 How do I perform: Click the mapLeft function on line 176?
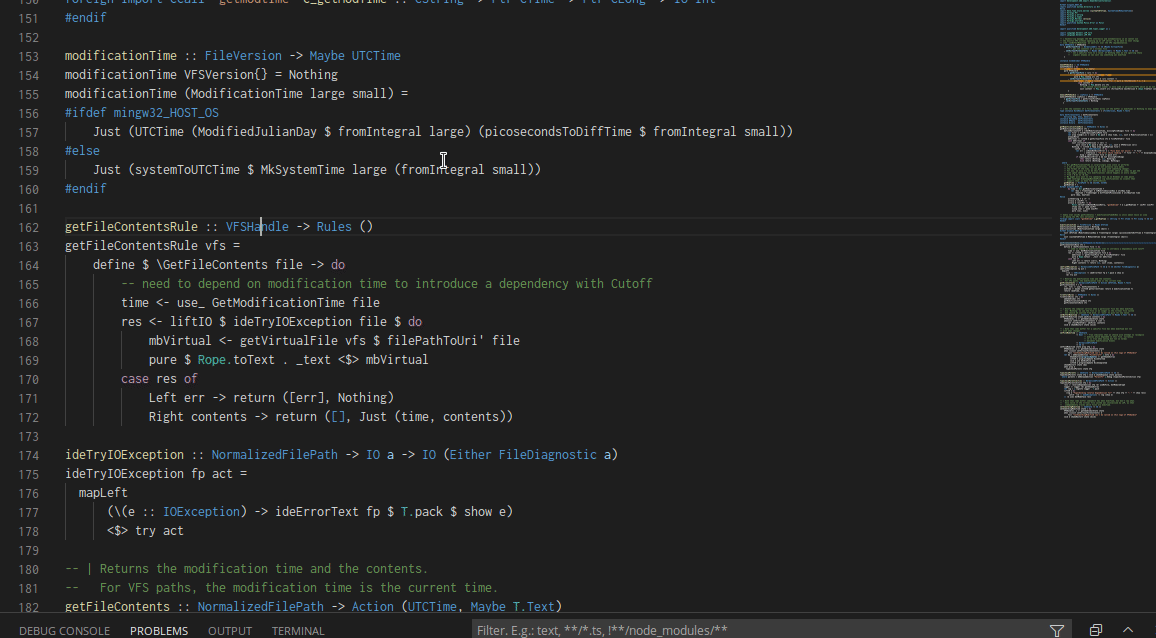[103, 493]
